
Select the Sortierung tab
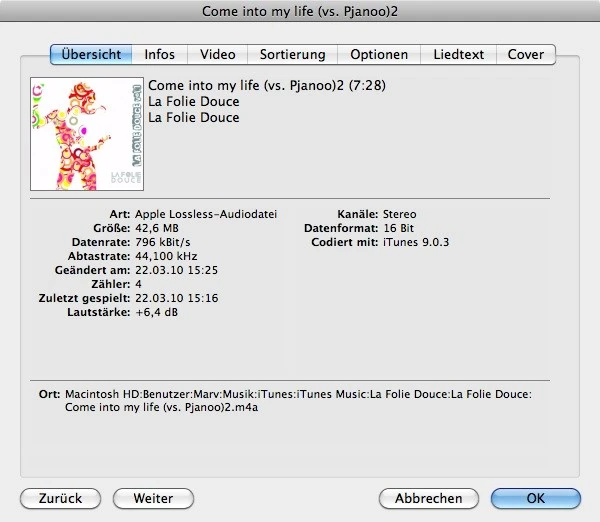coord(292,54)
